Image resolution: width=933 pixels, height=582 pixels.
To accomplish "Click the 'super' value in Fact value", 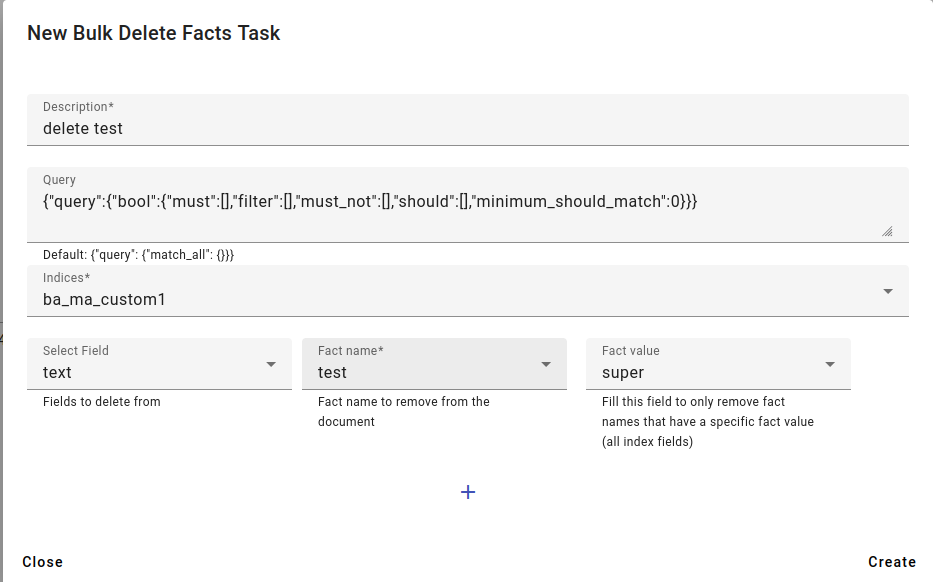I will tap(622, 373).
